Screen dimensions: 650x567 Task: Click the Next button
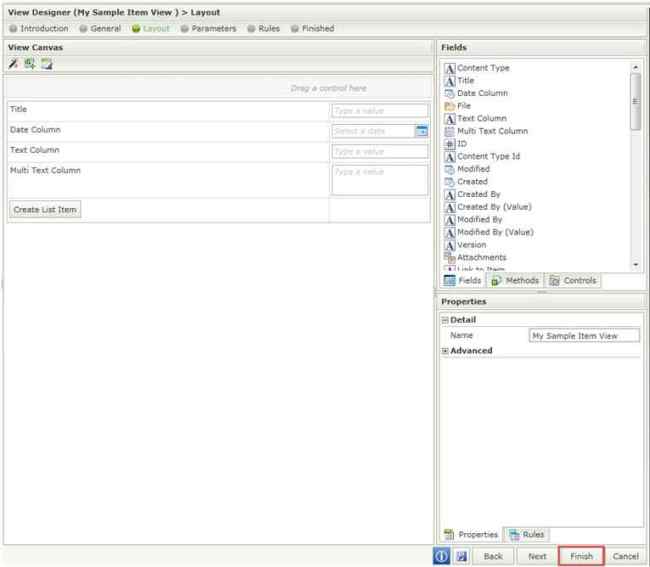537,556
